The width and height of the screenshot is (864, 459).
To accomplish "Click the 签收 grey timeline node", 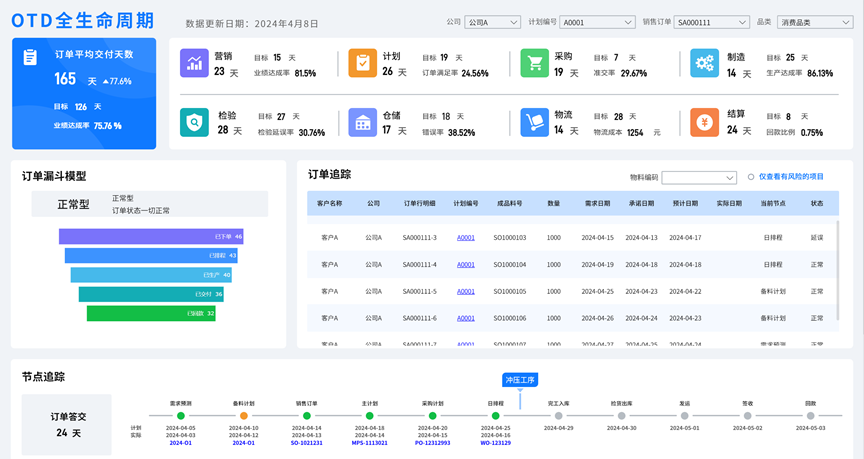I will click(747, 416).
